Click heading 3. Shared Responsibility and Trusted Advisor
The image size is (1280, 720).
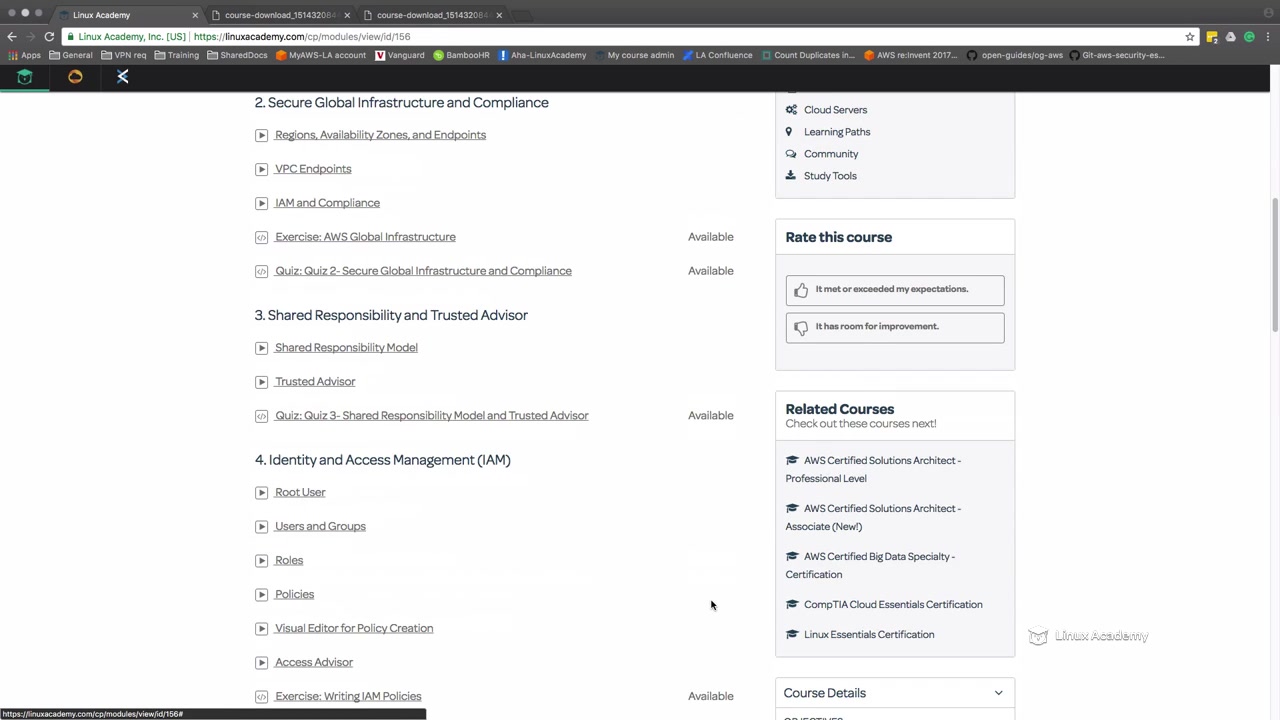(x=391, y=315)
